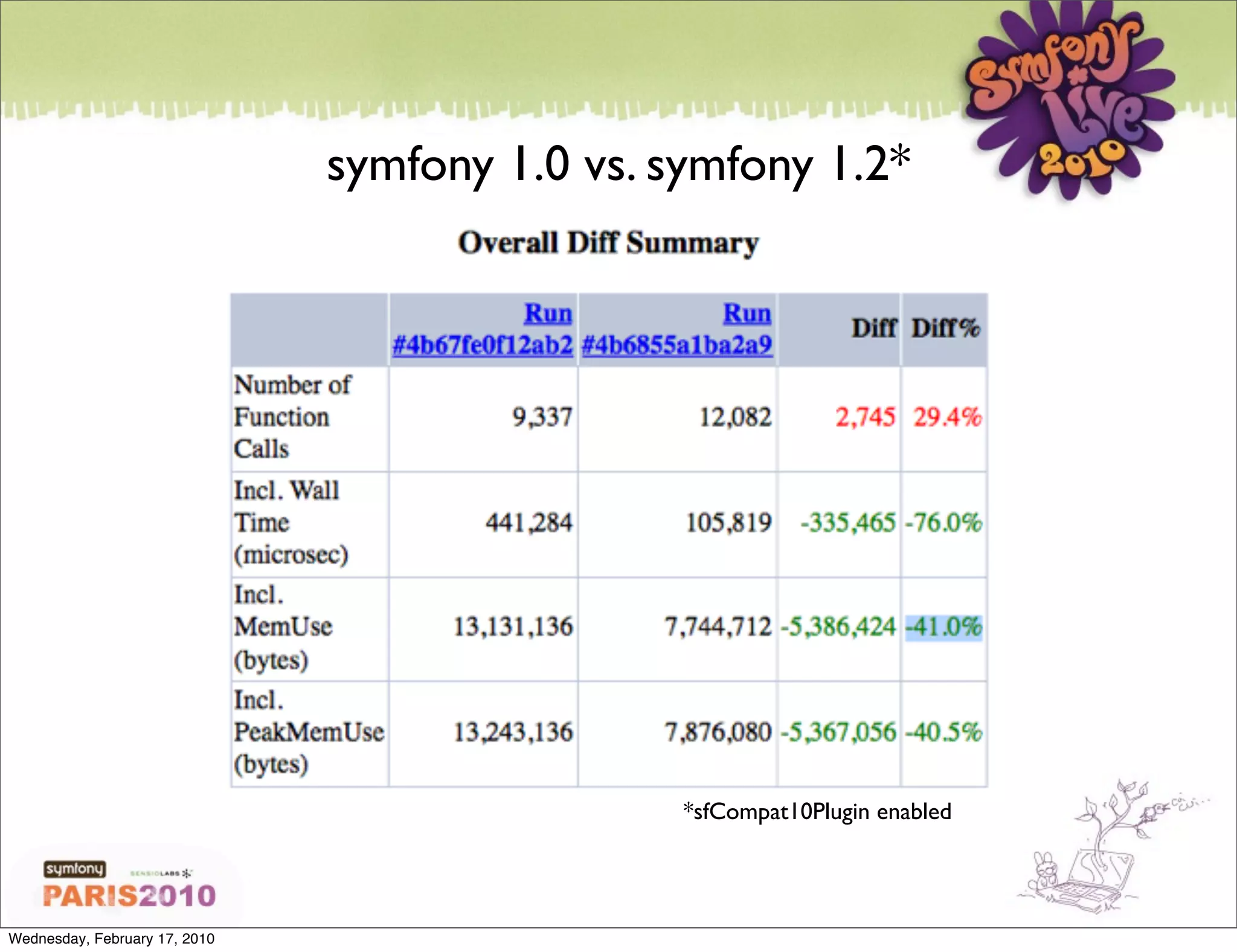Select the highlighted -41.0% cell

[944, 627]
